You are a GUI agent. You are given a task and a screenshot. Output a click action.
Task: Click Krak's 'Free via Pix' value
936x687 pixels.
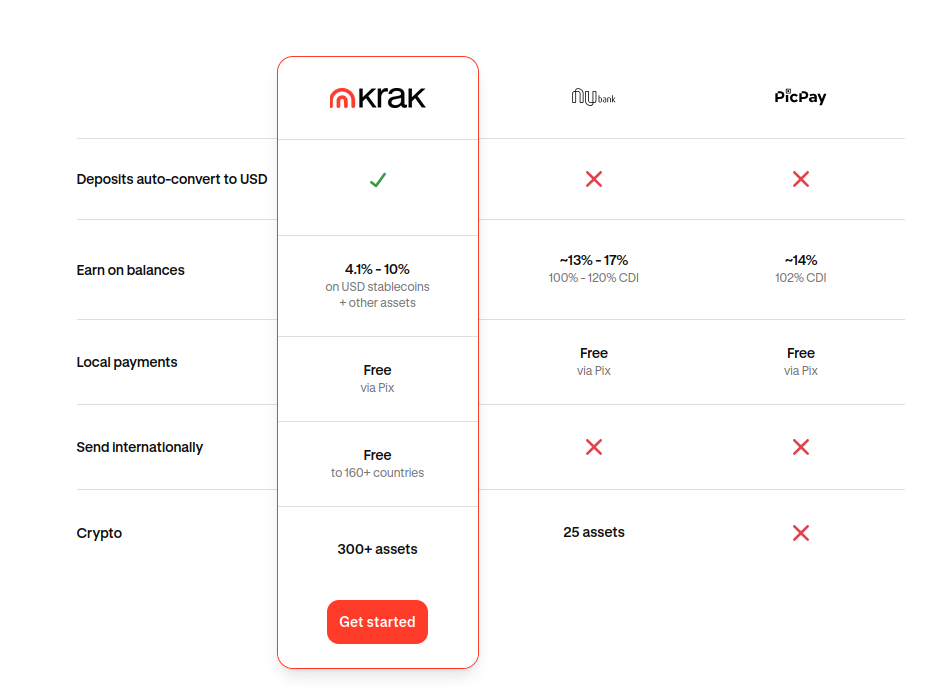click(x=377, y=378)
